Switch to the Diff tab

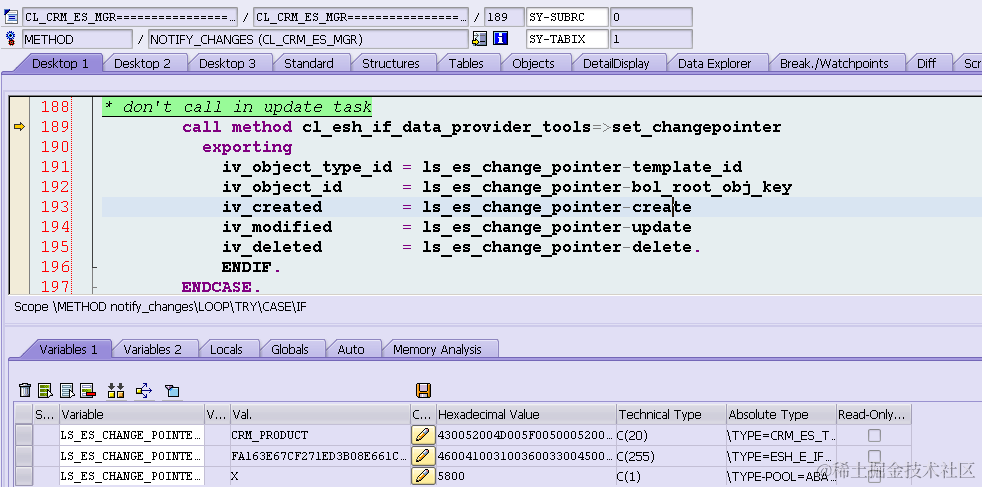926,63
